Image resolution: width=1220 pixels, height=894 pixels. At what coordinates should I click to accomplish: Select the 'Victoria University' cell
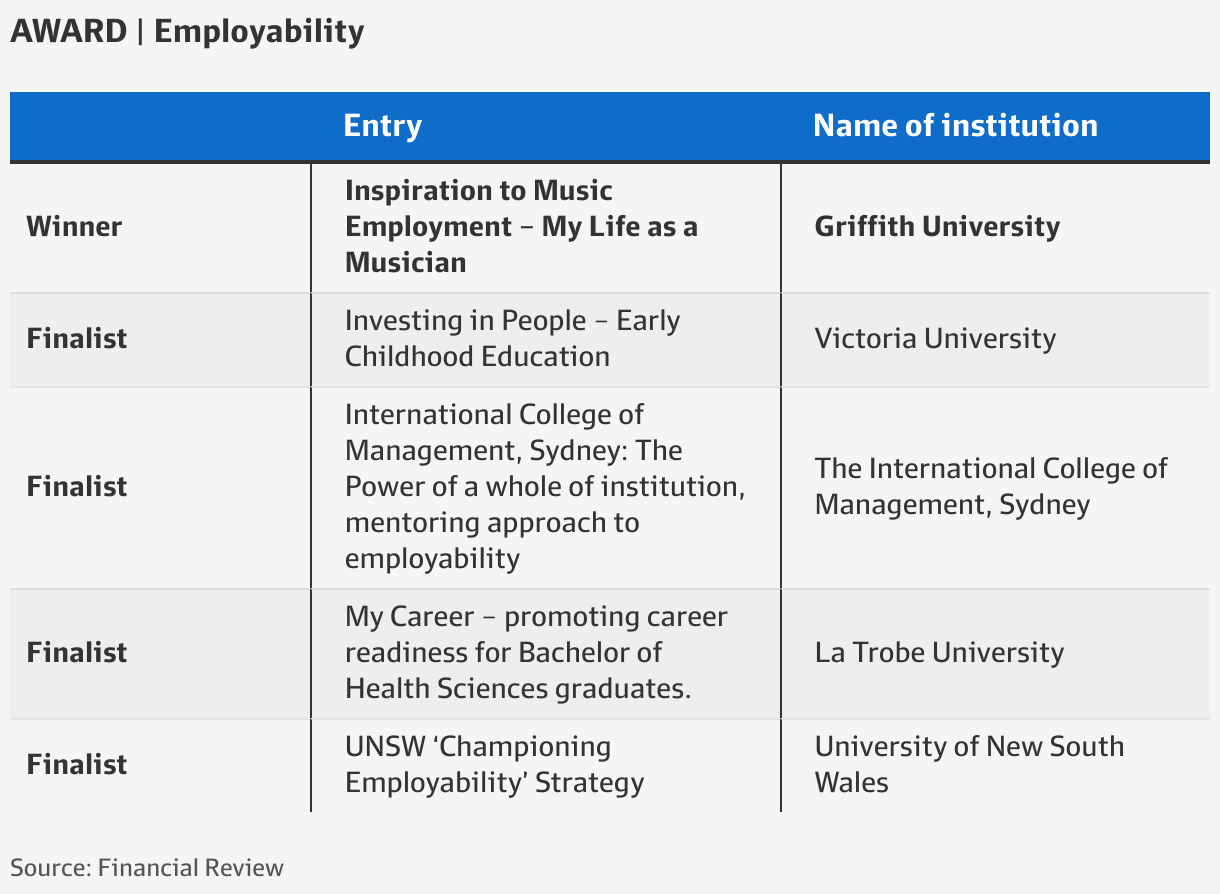coord(935,338)
